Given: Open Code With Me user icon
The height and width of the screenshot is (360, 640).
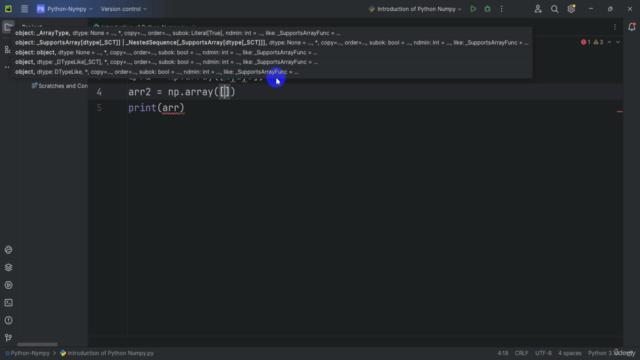Looking at the screenshot, I should (x=538, y=9).
